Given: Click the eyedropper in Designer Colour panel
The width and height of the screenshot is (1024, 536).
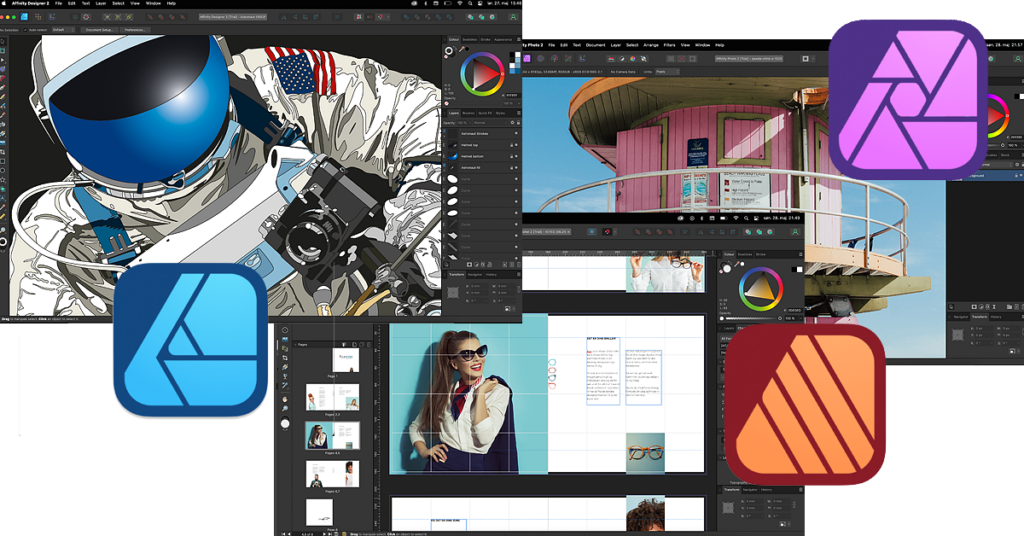Looking at the screenshot, I should coord(461,50).
